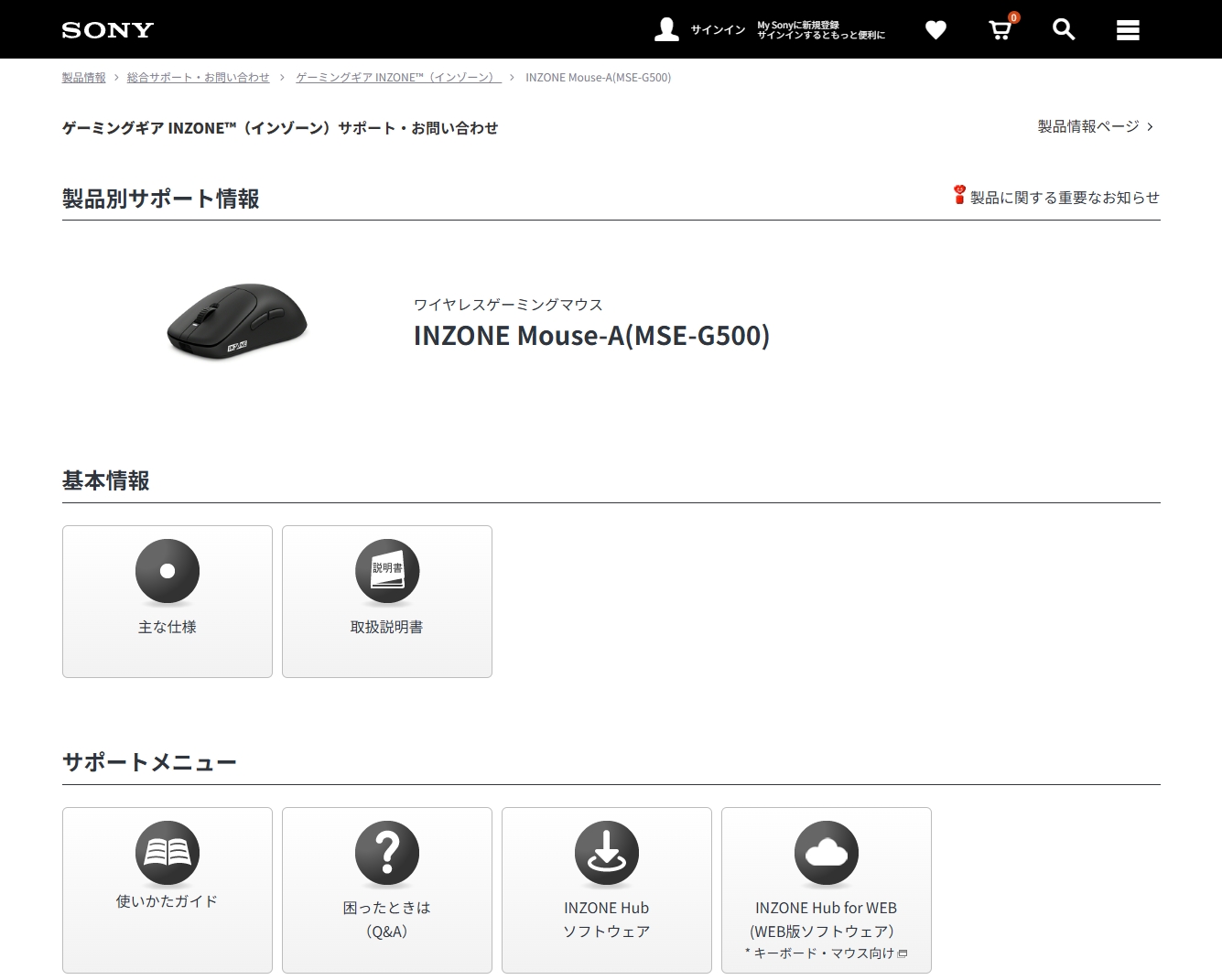Open 製品情報ページ link
Image resolution: width=1222 pixels, height=980 pixels.
pos(1095,126)
